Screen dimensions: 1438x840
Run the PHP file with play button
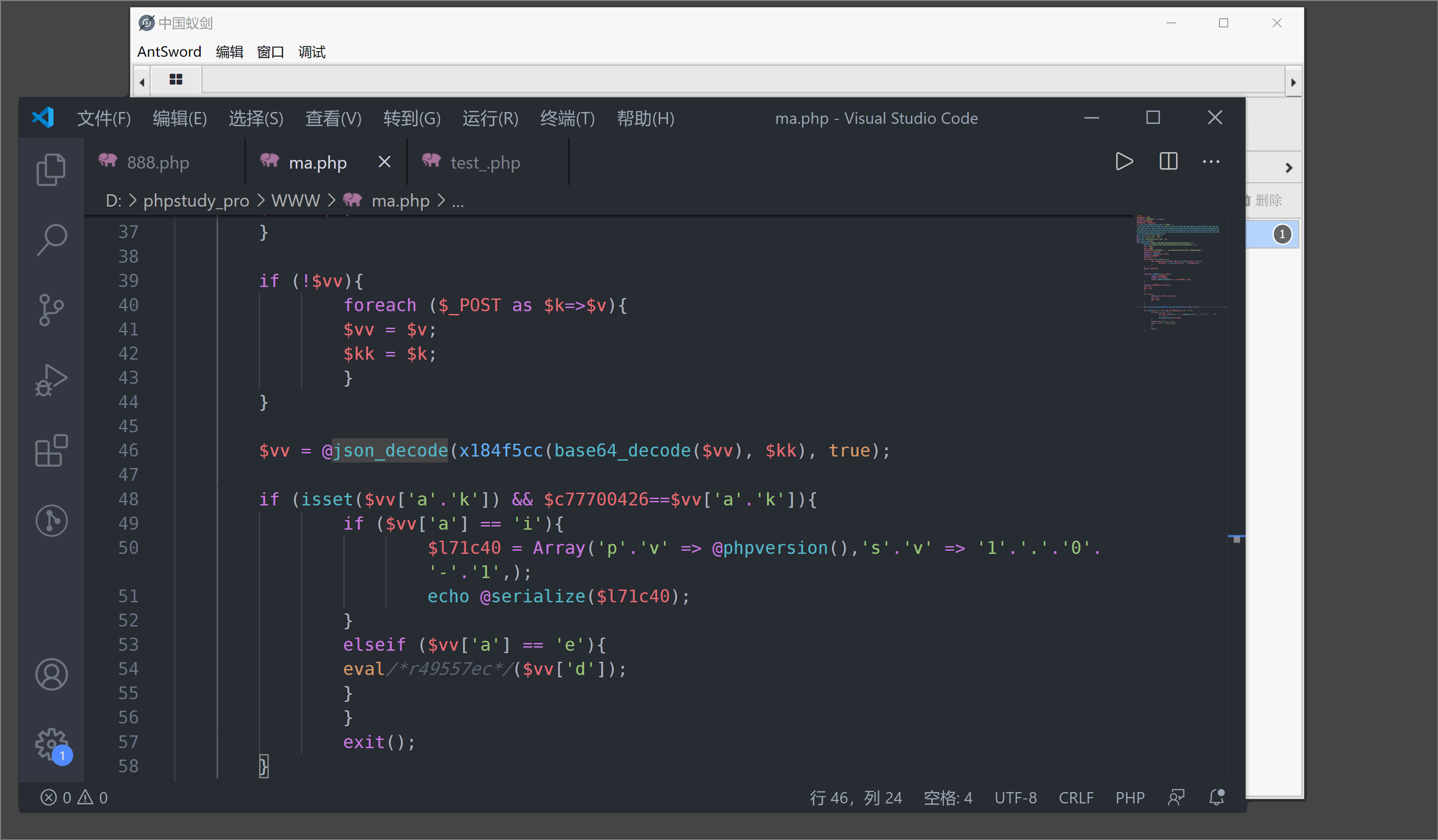coord(1124,161)
